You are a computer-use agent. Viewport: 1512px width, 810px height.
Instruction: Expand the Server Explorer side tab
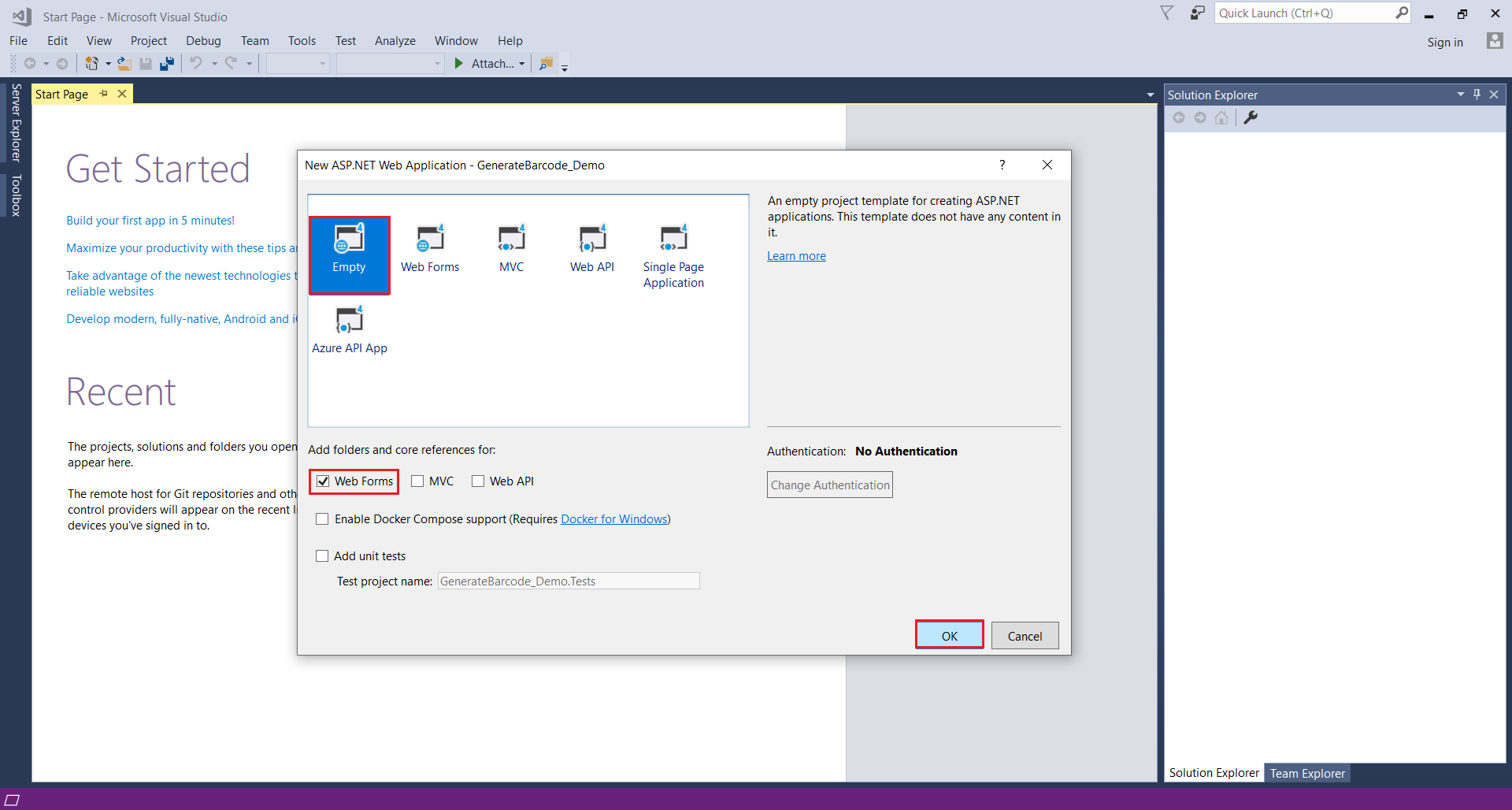coord(16,123)
